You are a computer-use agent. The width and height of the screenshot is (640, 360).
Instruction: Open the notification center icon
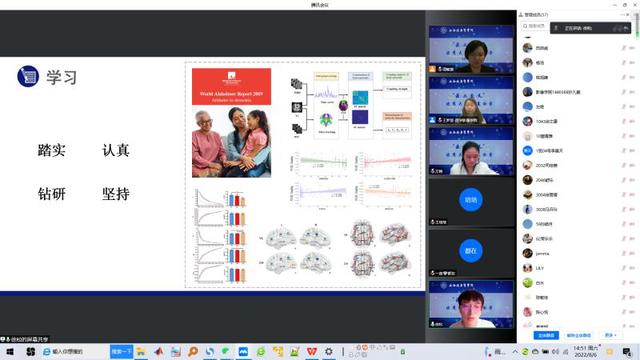[x=627, y=351]
